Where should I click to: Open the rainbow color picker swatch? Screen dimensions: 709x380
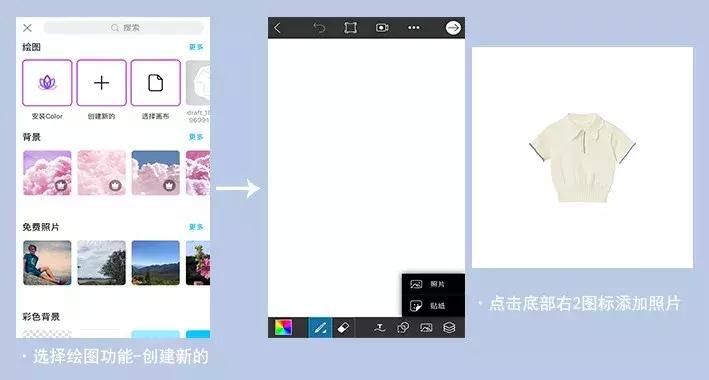pos(284,328)
